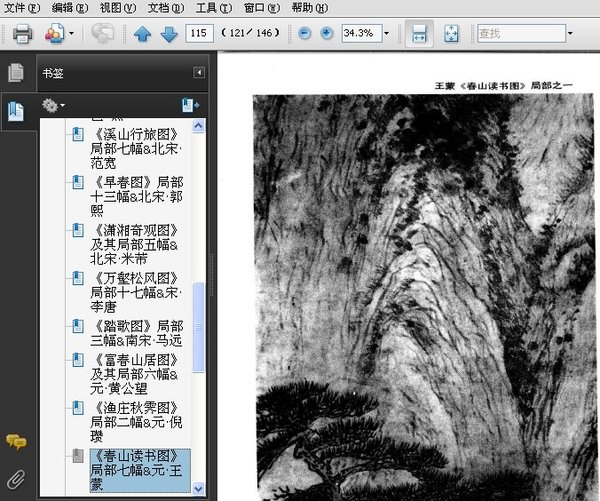This screenshot has height=501, width=600.
Task: Select bookmark 《踏歌图》局部三幅
Action: pos(137,333)
